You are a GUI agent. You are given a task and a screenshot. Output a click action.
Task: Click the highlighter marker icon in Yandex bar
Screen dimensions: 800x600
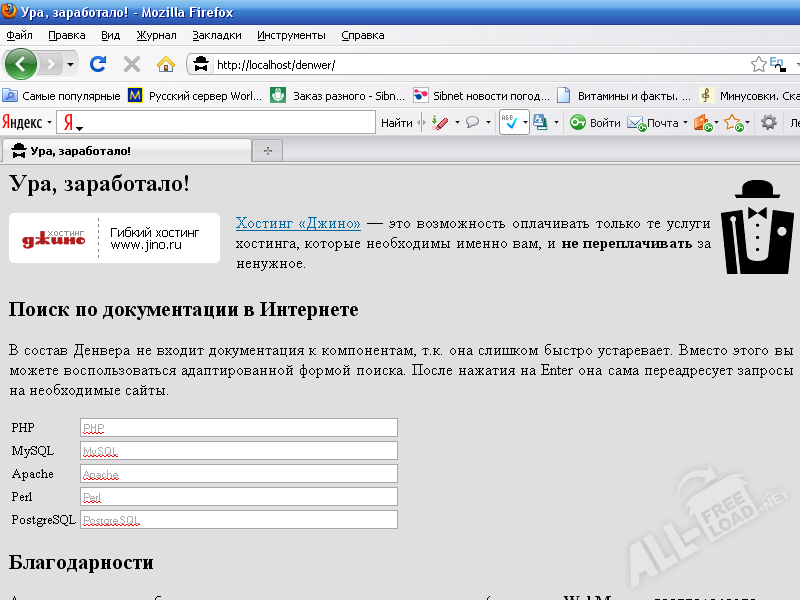(x=439, y=123)
